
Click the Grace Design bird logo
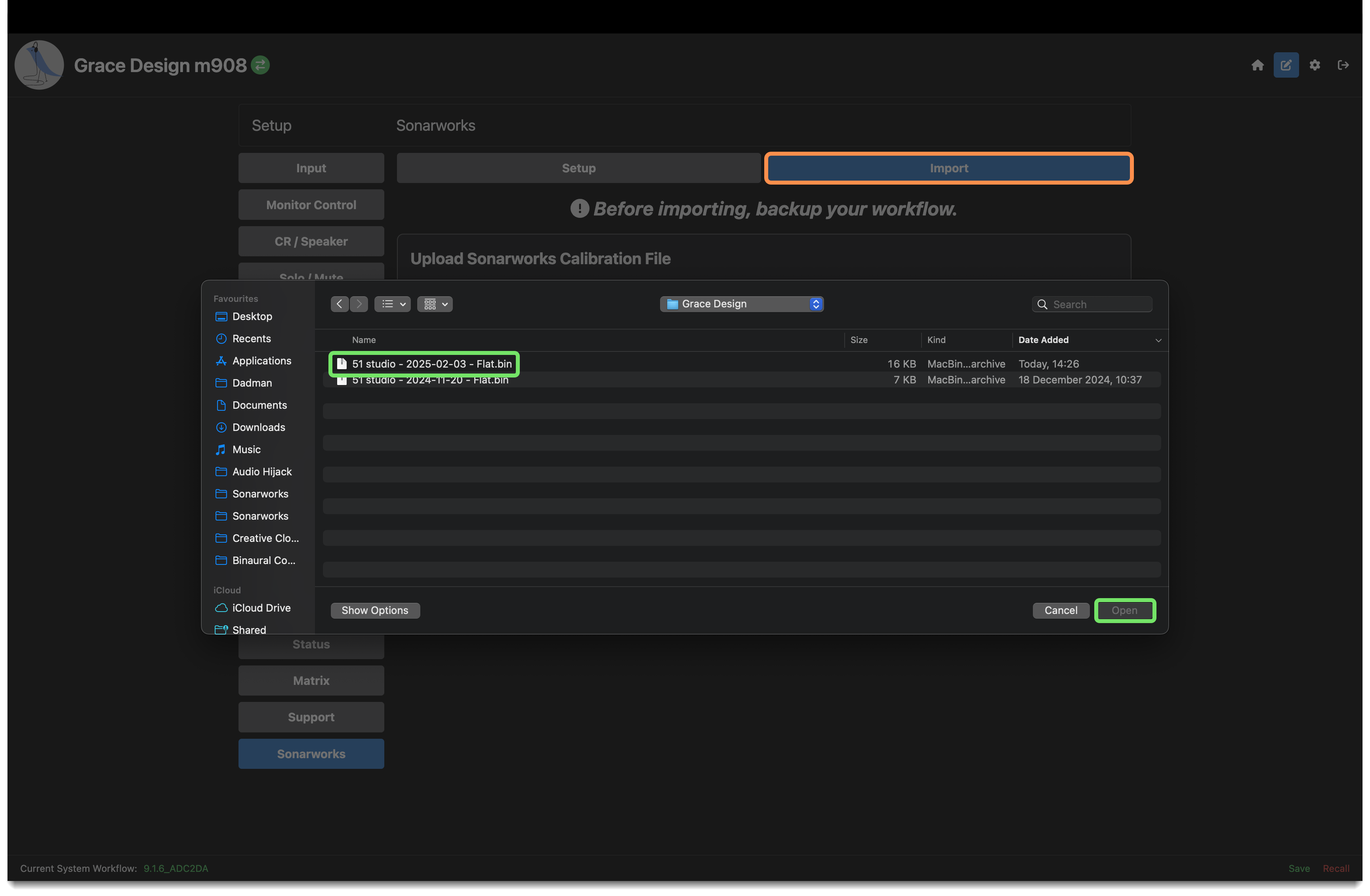38,65
